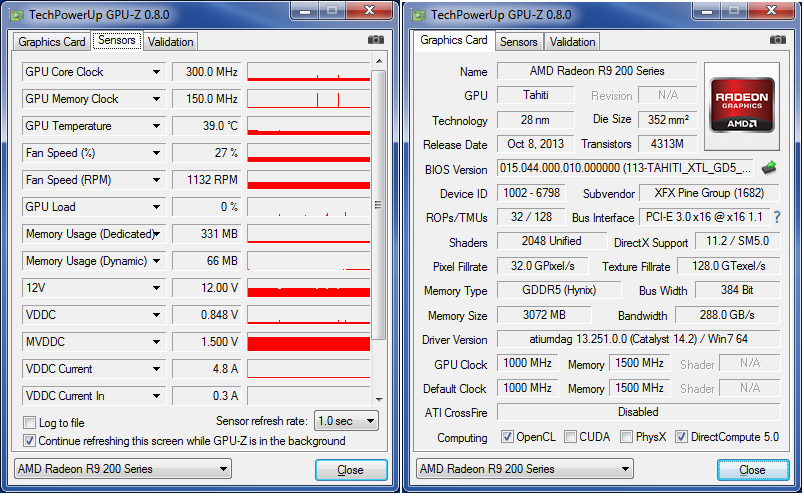Open the GPU selector dropdown in the Sensors window
This screenshot has width=804, height=496.
tap(123, 469)
